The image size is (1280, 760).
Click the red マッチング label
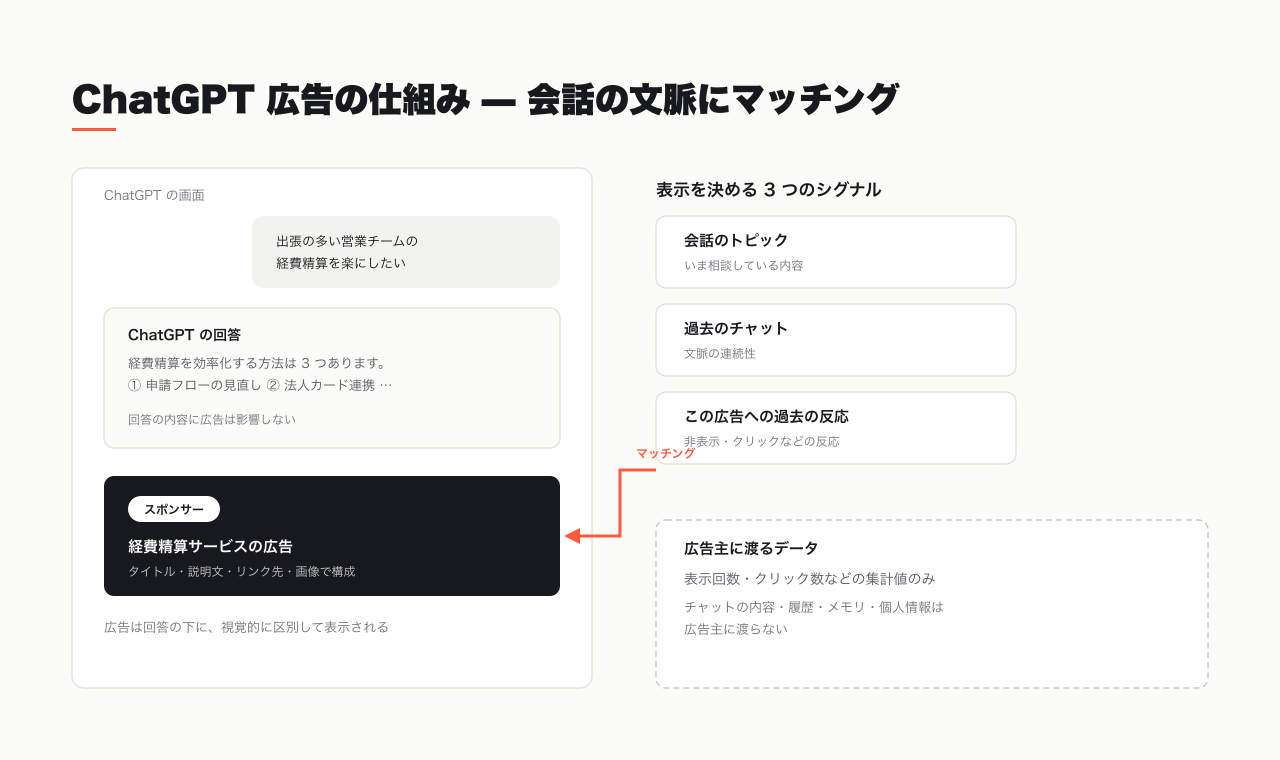point(665,454)
